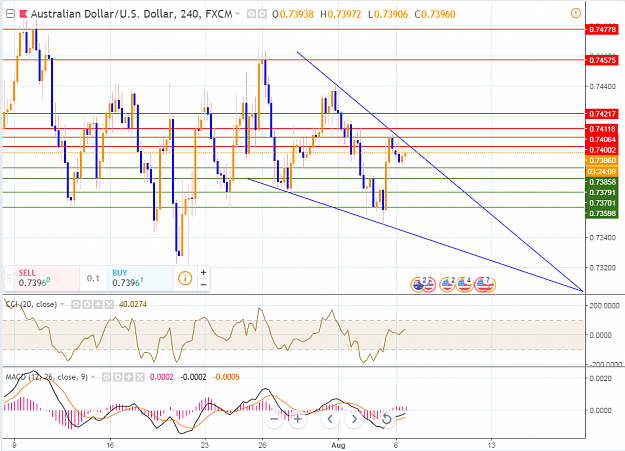Click CCI indicator plus icon
This screenshot has height=451, width=625.
coord(98,305)
